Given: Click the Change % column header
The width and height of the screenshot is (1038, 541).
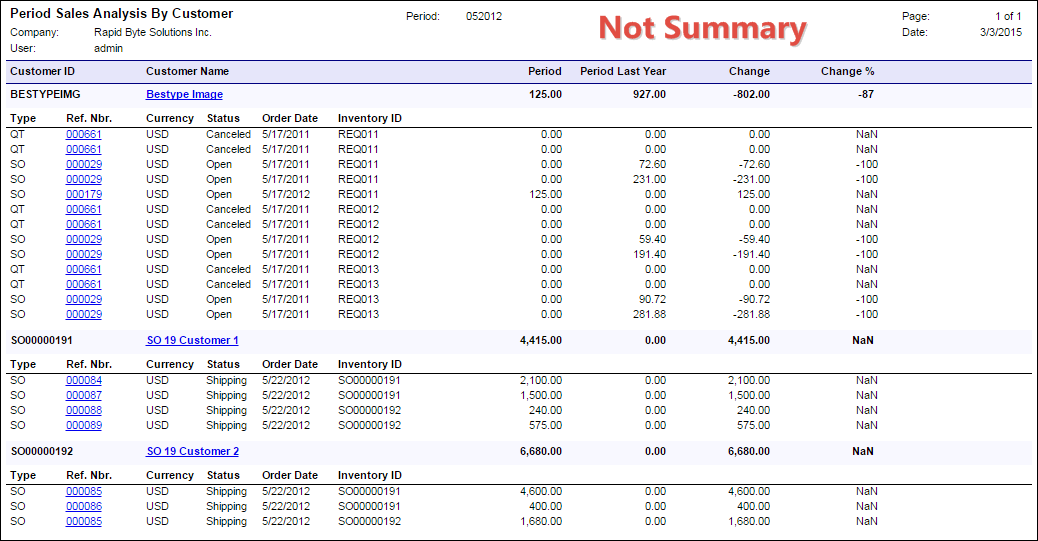Looking at the screenshot, I should (x=847, y=72).
